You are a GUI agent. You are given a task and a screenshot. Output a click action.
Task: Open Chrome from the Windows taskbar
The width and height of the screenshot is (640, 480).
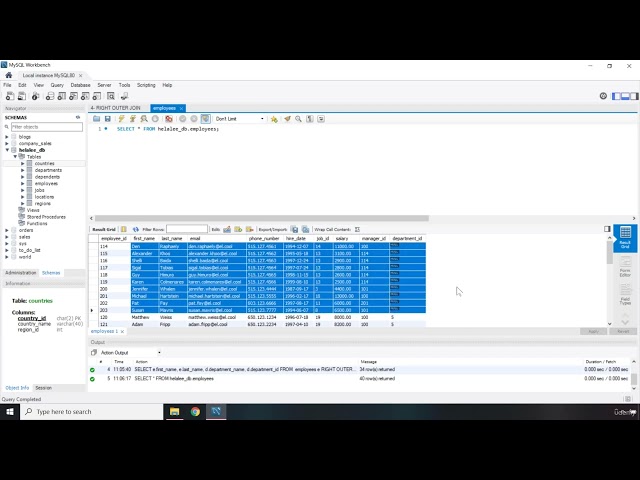195,411
